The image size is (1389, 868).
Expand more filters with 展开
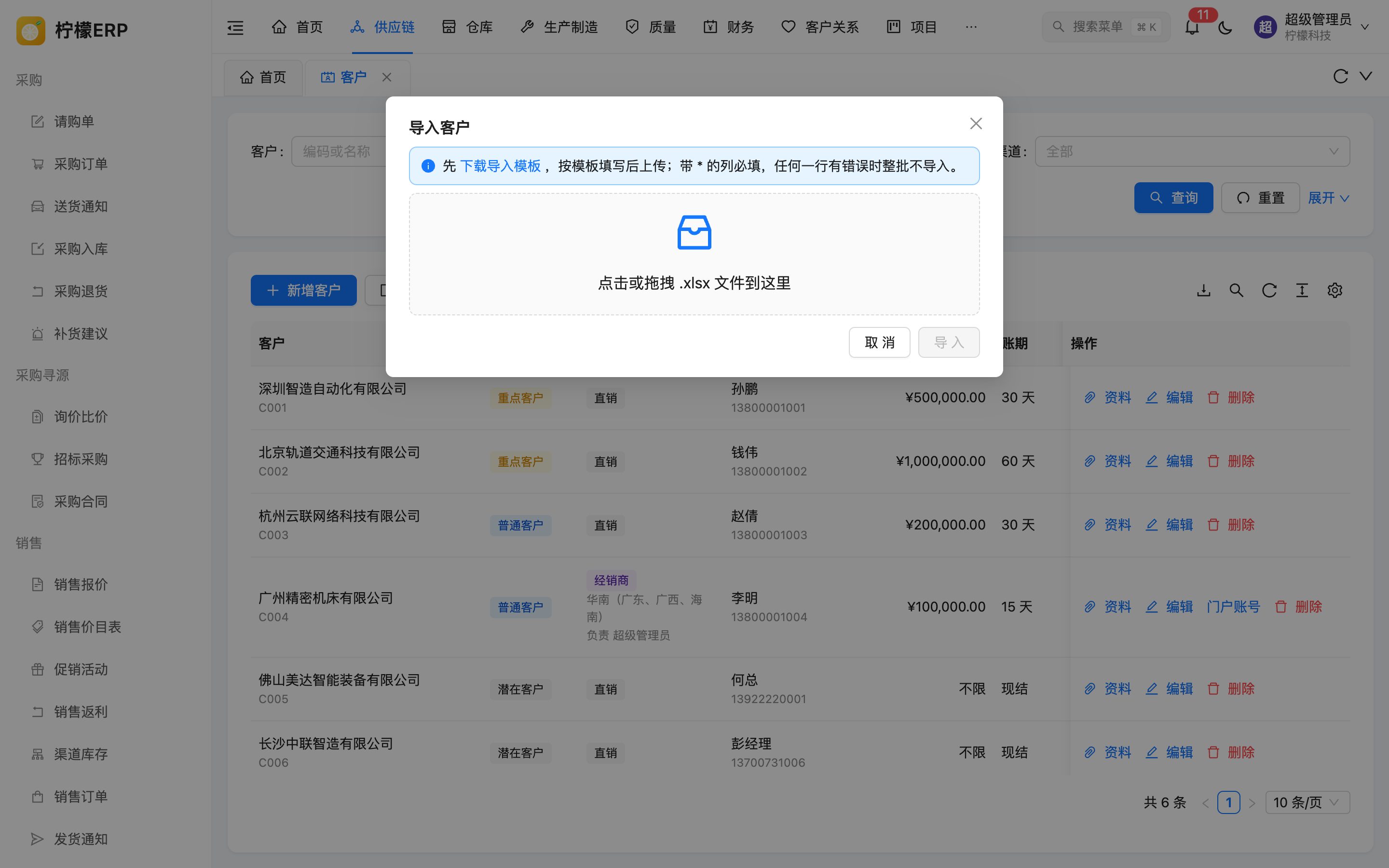(x=1328, y=198)
